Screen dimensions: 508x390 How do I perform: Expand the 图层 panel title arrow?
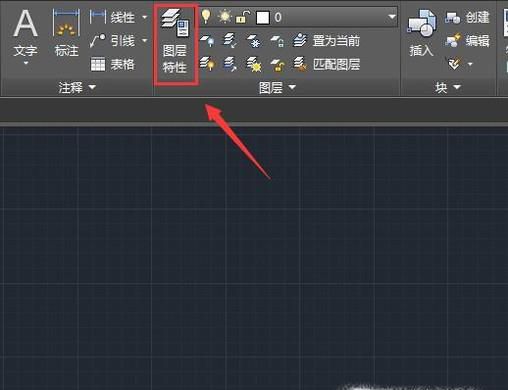292,87
